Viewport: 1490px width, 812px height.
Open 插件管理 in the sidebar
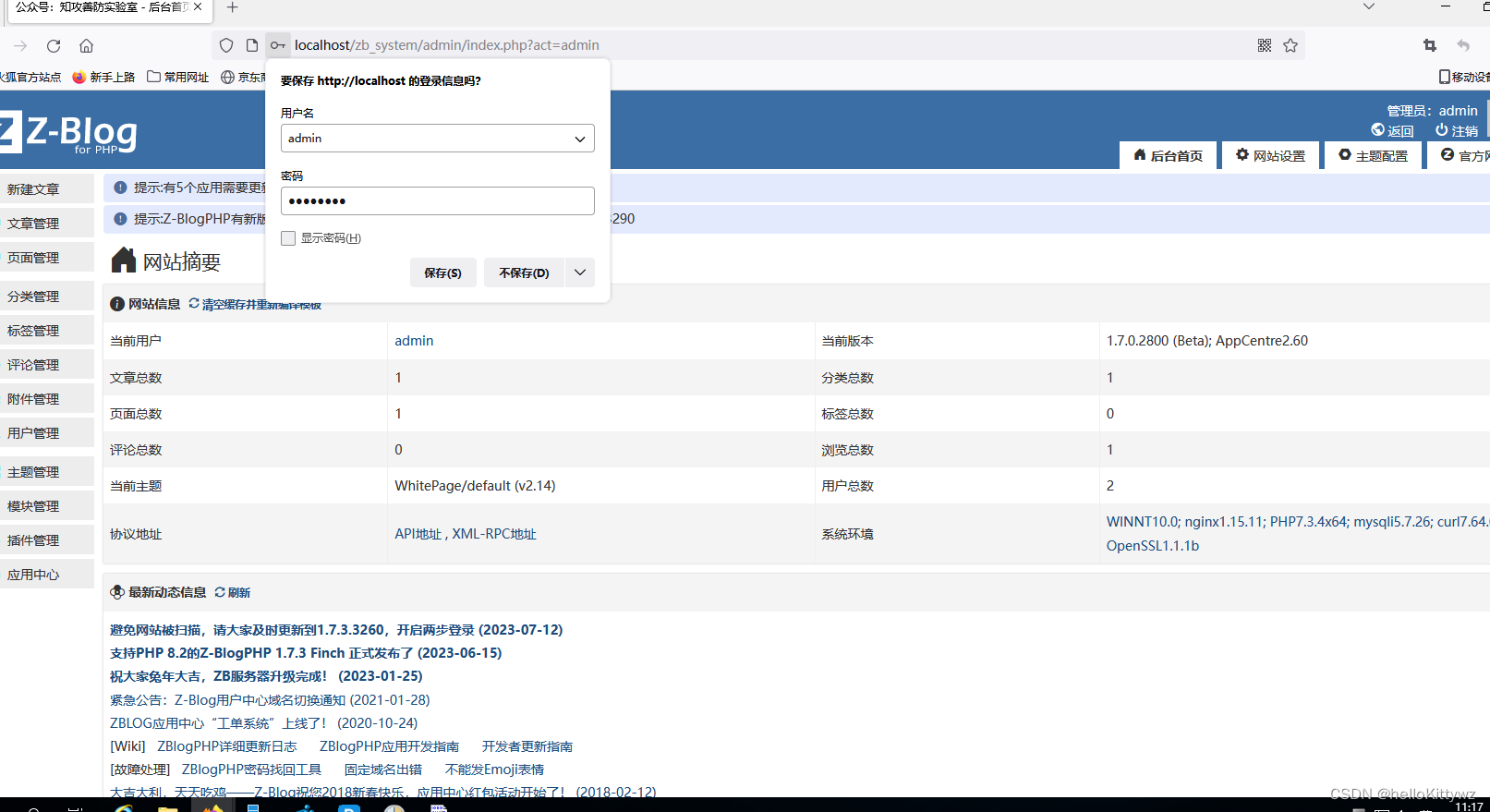click(x=47, y=539)
